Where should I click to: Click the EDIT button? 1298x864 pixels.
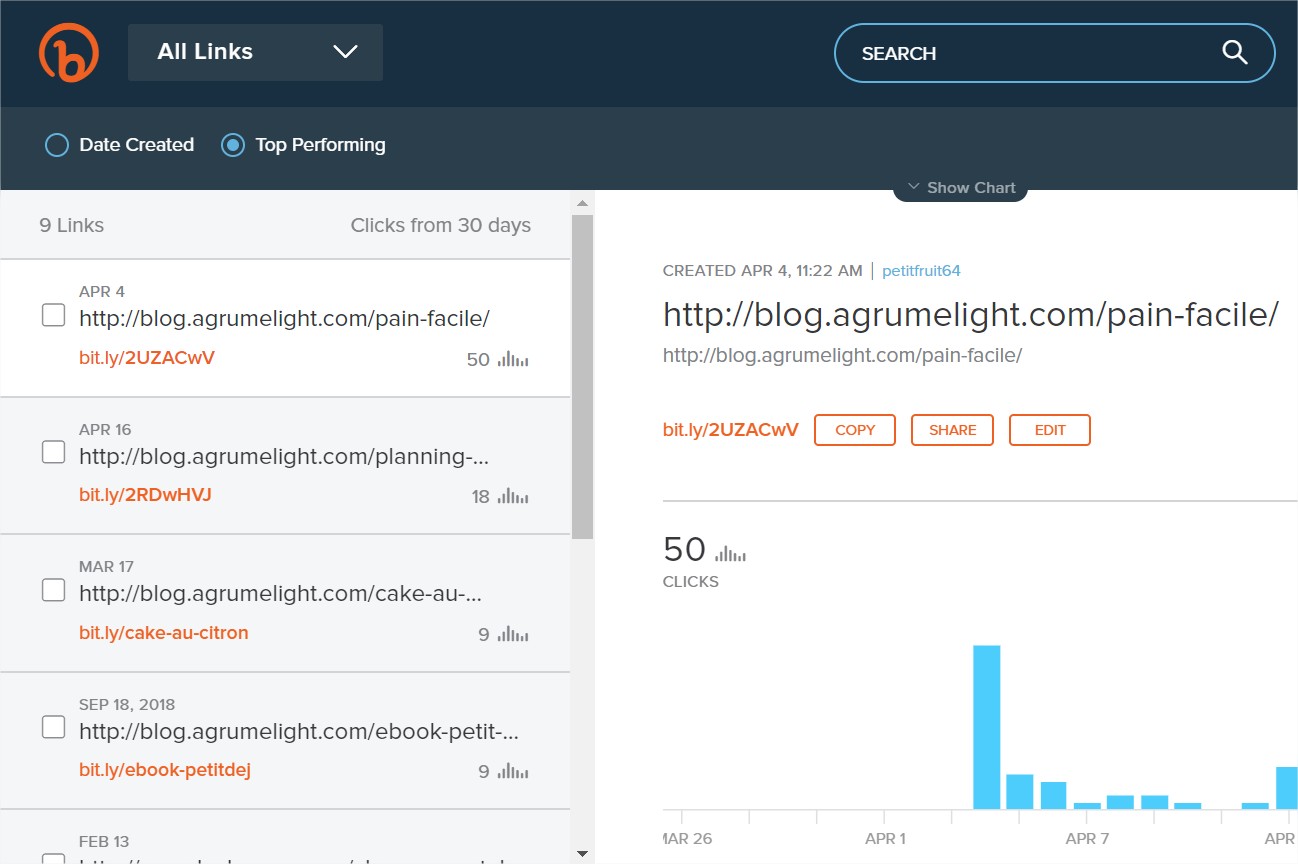[1049, 430]
